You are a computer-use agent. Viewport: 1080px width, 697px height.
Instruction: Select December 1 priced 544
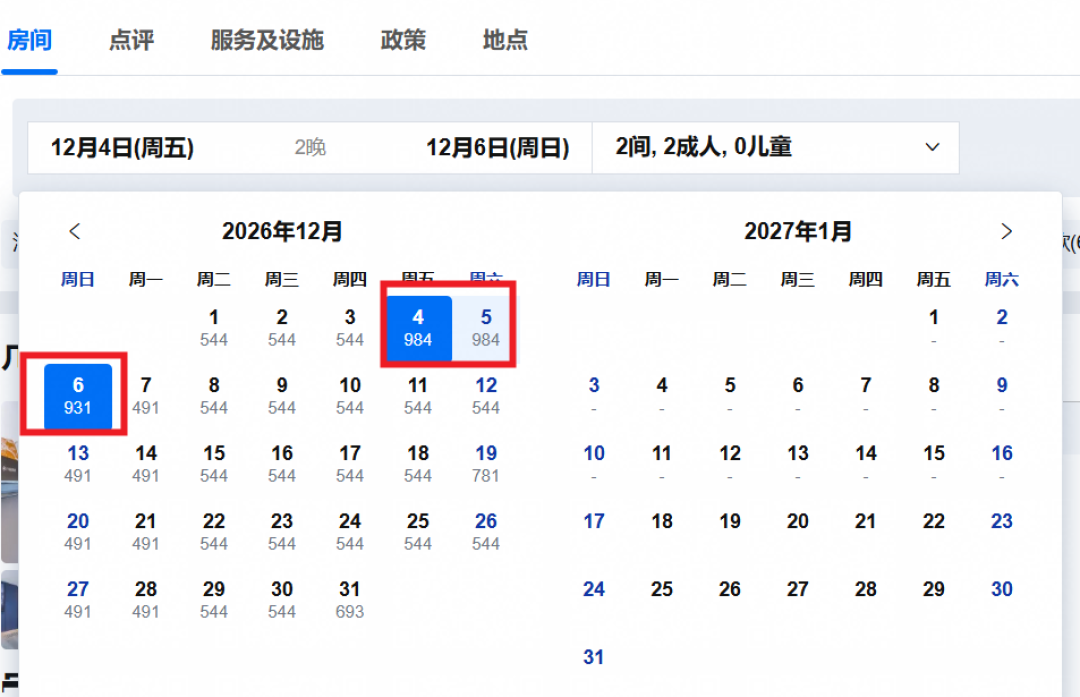(214, 327)
